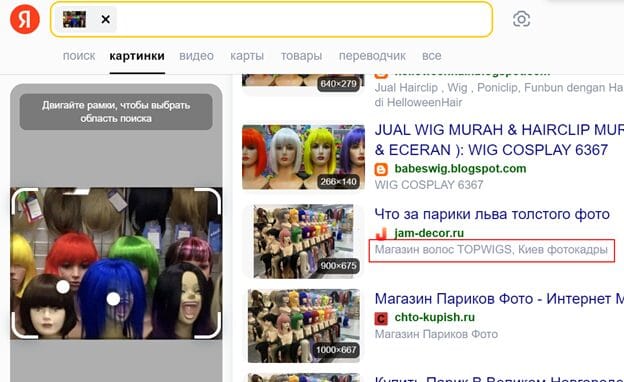Image resolution: width=624 pixels, height=382 pixels.
Task: Open the babeswig.blogspot.com link
Action: (x=460, y=169)
